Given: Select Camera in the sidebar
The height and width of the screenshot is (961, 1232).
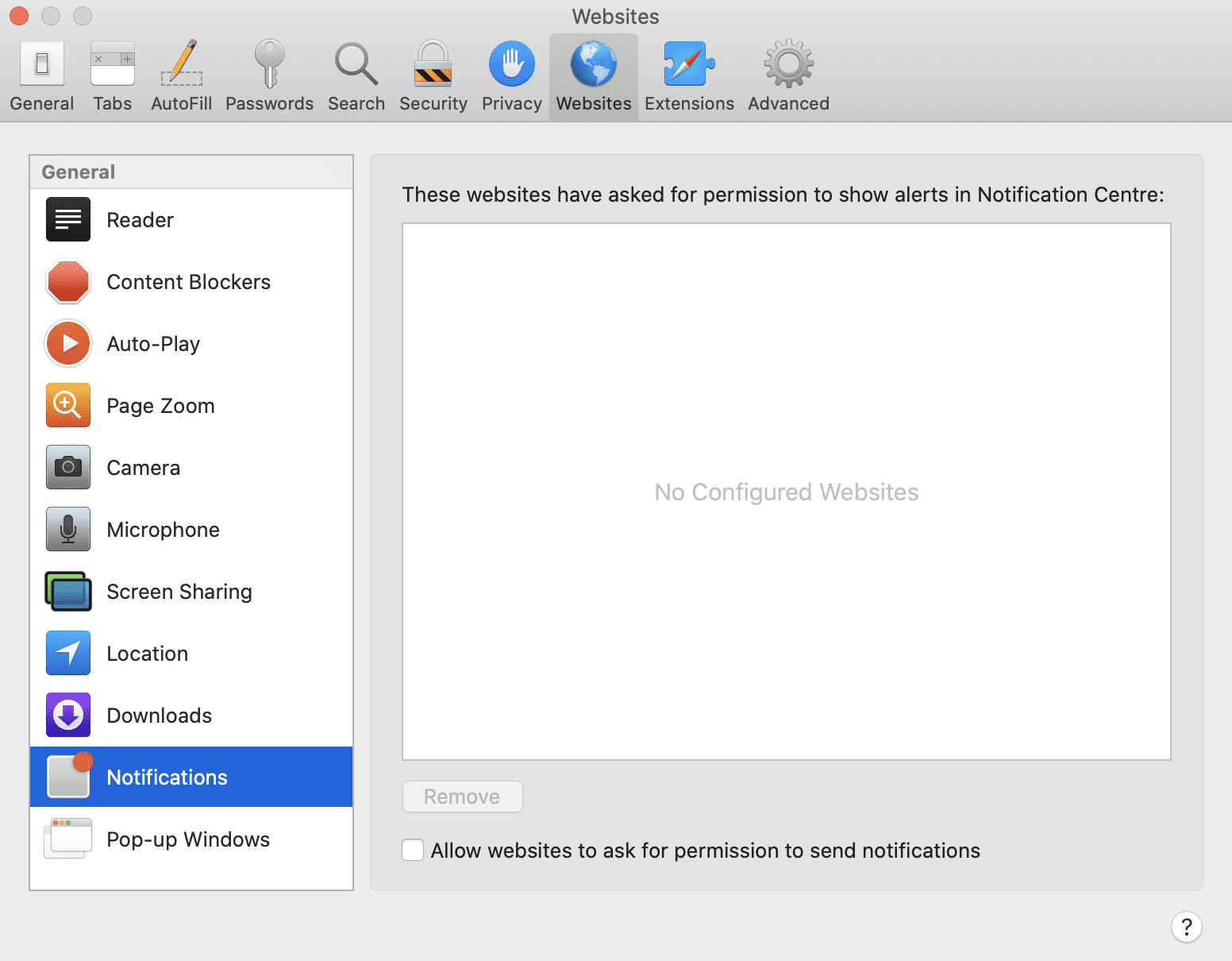Looking at the screenshot, I should [191, 467].
